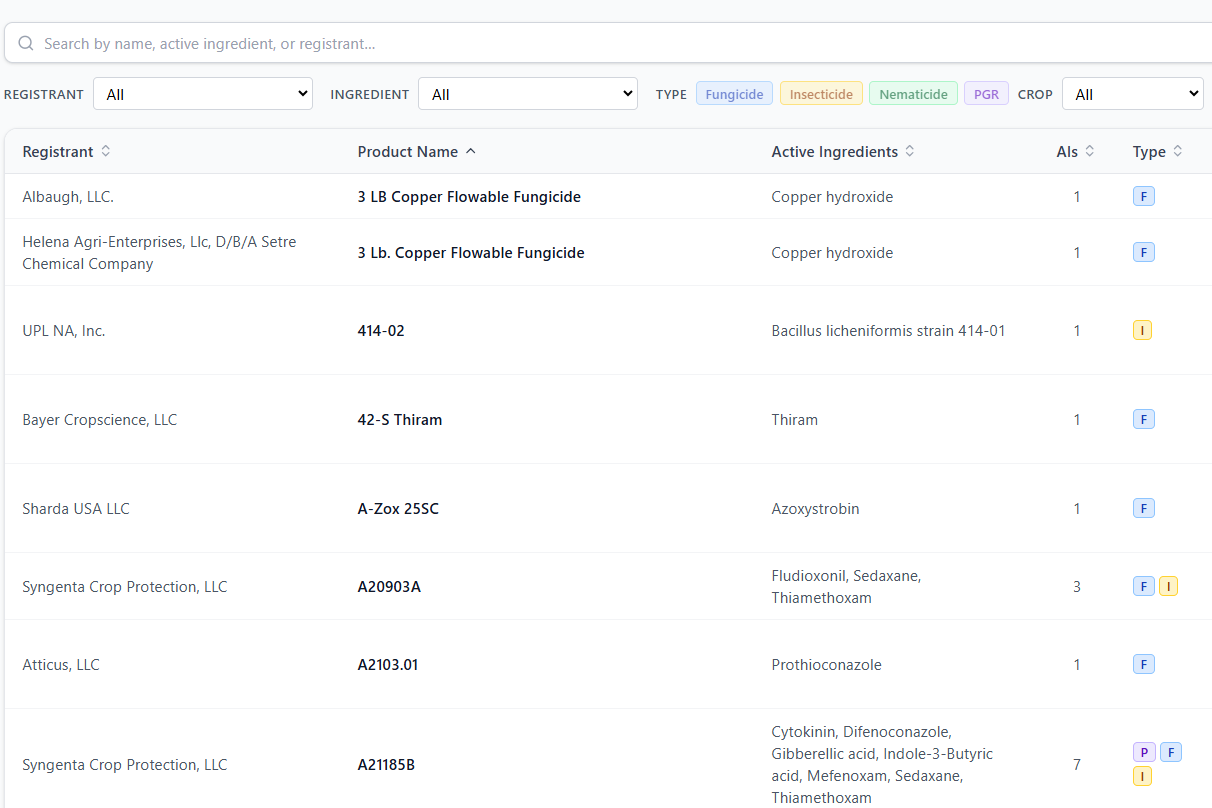Sort table by Registrant column
The height and width of the screenshot is (808, 1212).
click(67, 152)
